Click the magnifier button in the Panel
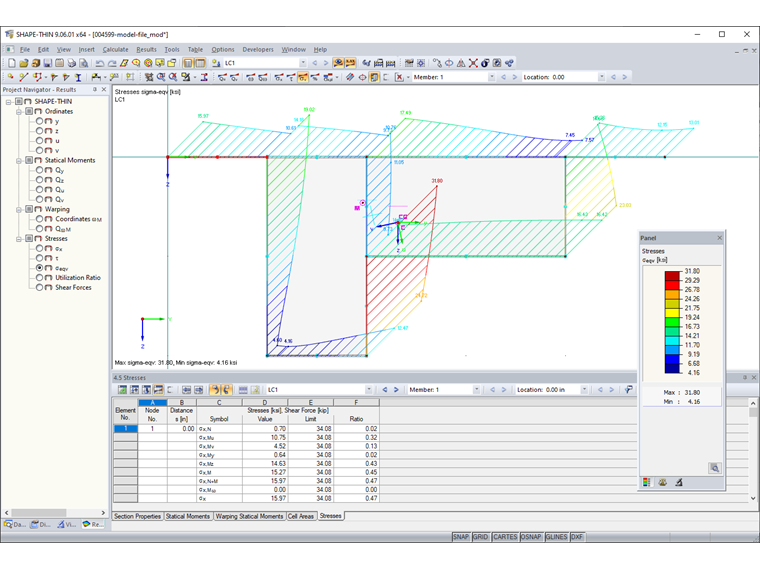 715,468
